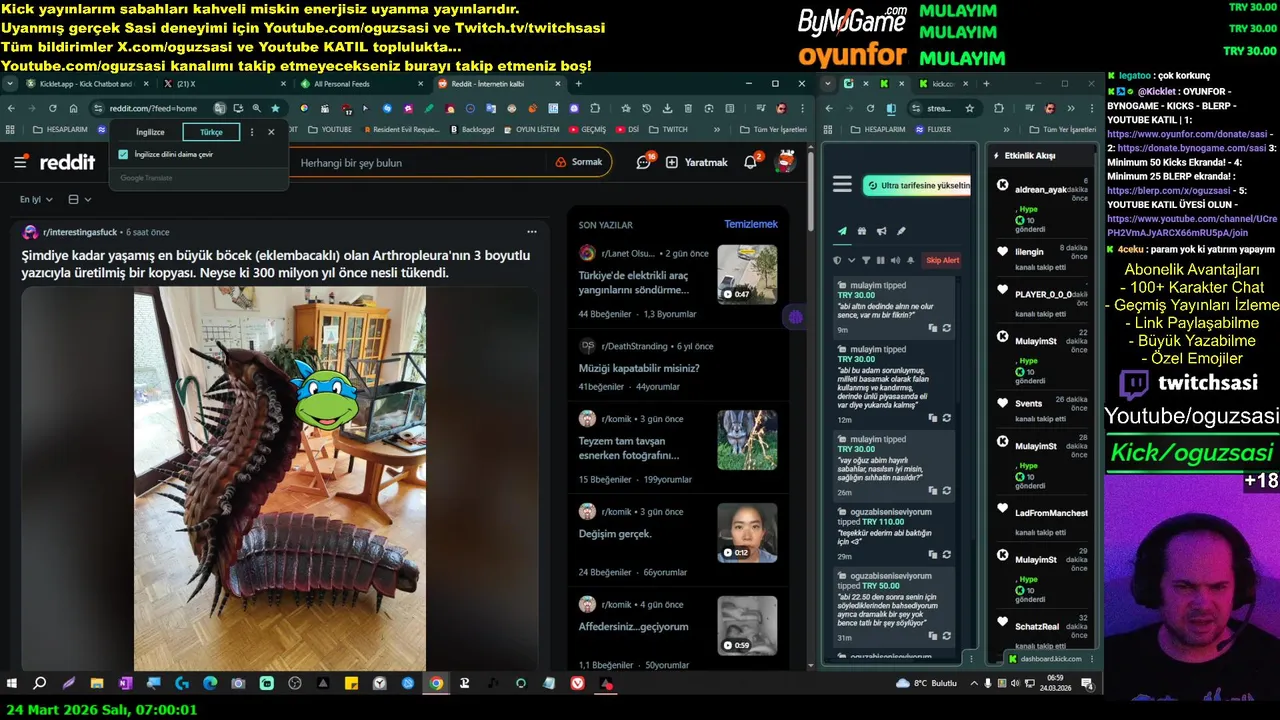Select the paper plane tab in dashboard
1280x720 pixels.
(842, 231)
